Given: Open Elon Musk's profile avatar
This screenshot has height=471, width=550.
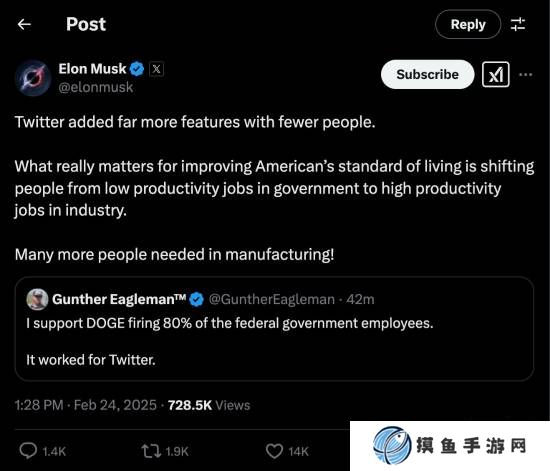Looking at the screenshot, I should click(33, 78).
